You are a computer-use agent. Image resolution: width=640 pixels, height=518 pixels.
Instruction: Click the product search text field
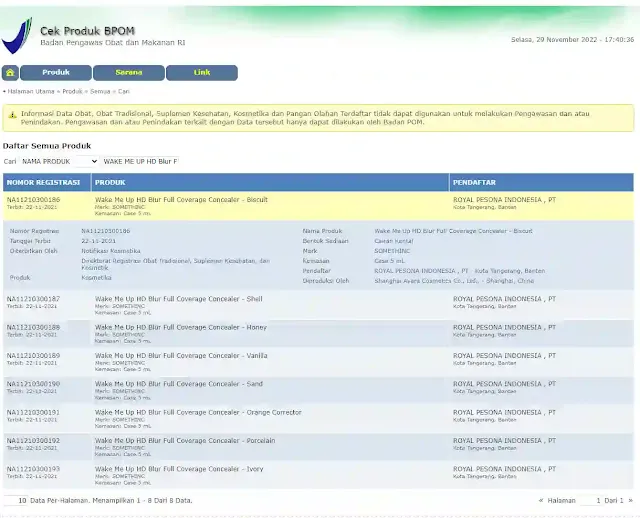click(140, 162)
